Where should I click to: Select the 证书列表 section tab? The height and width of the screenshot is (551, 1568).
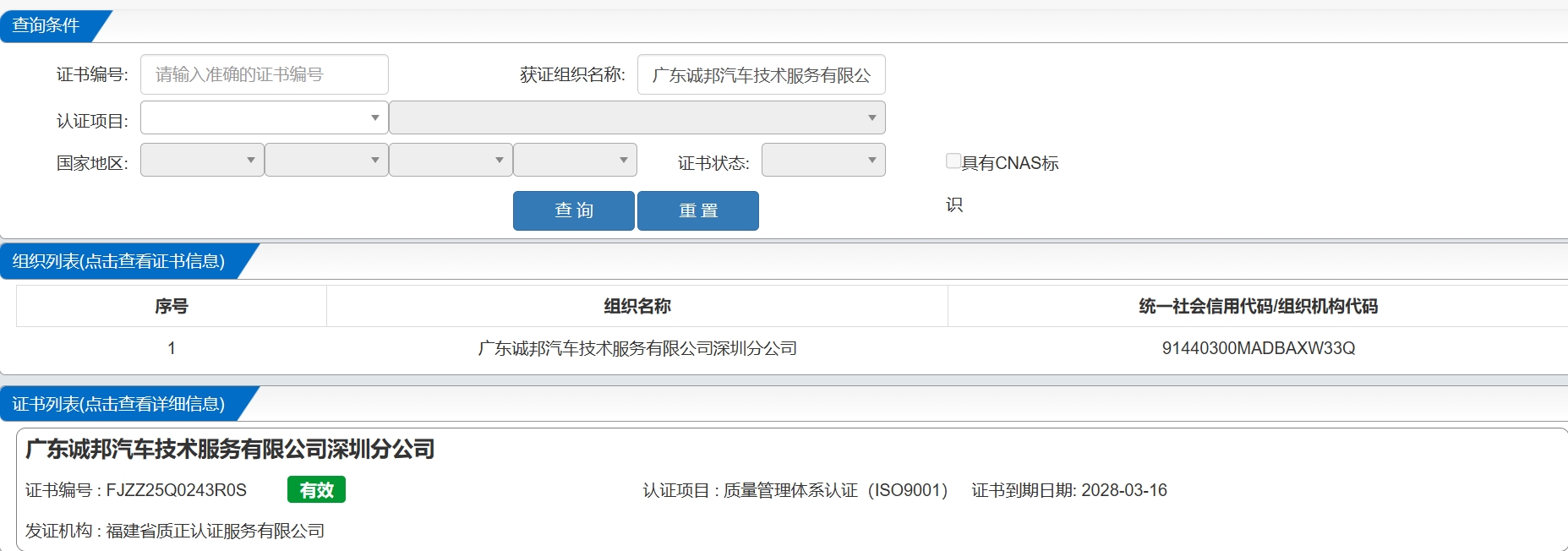point(118,404)
